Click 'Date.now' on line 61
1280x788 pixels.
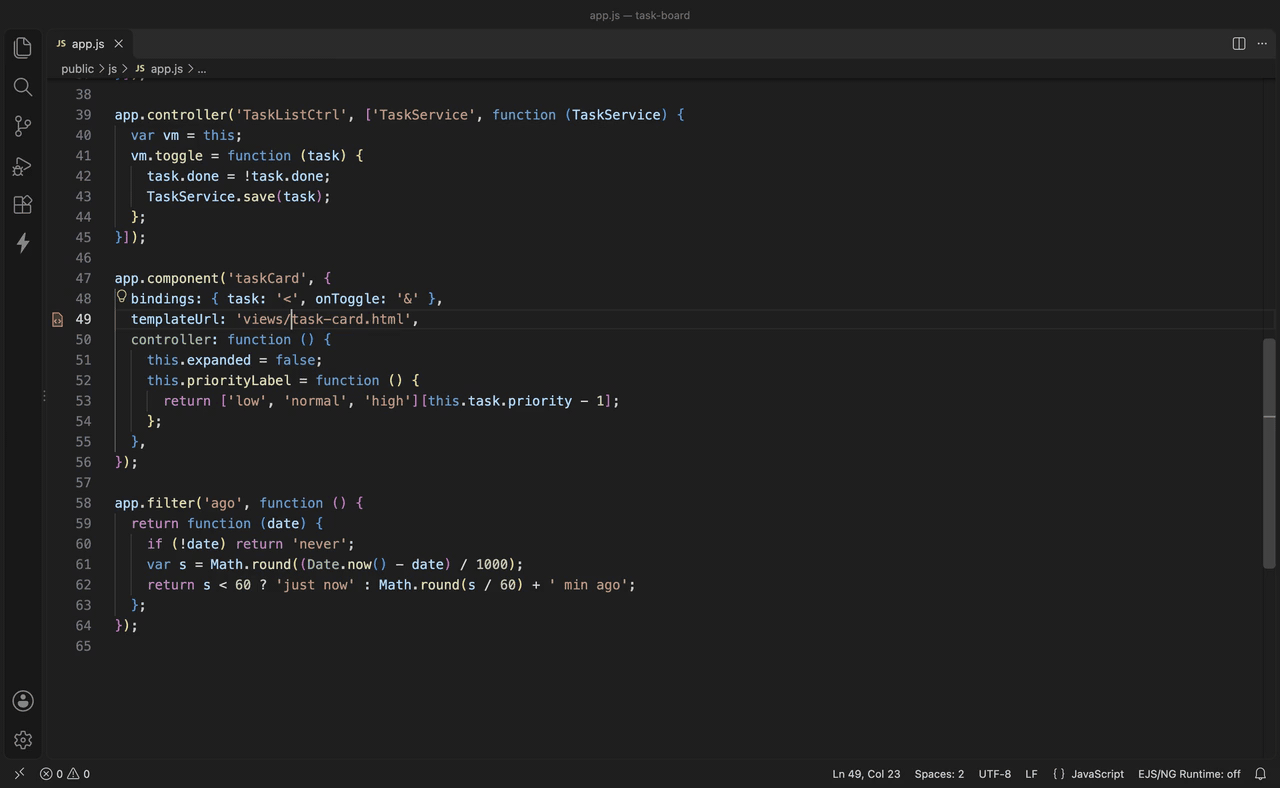click(x=339, y=564)
